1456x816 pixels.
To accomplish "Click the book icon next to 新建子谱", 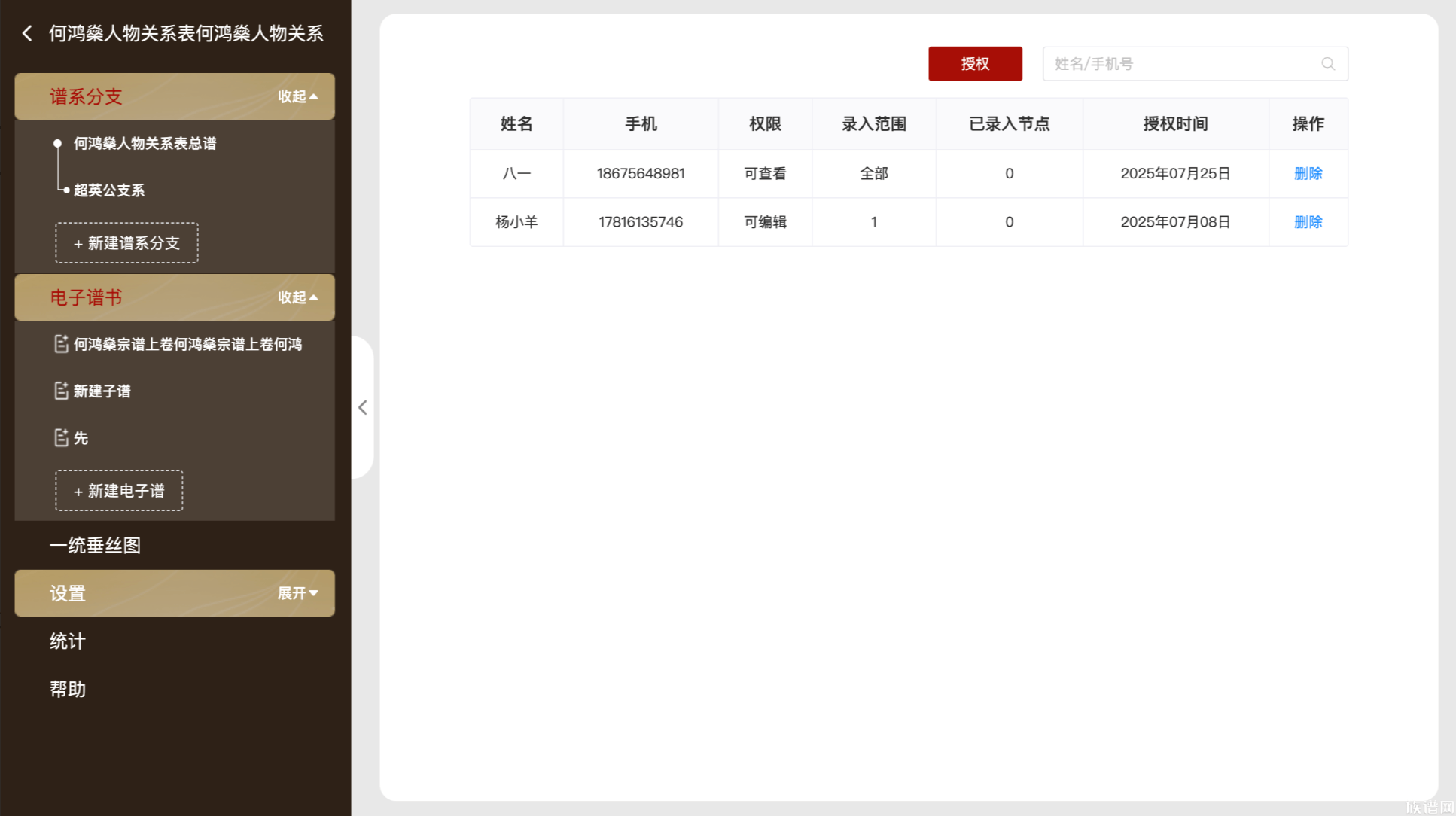I will [x=62, y=391].
